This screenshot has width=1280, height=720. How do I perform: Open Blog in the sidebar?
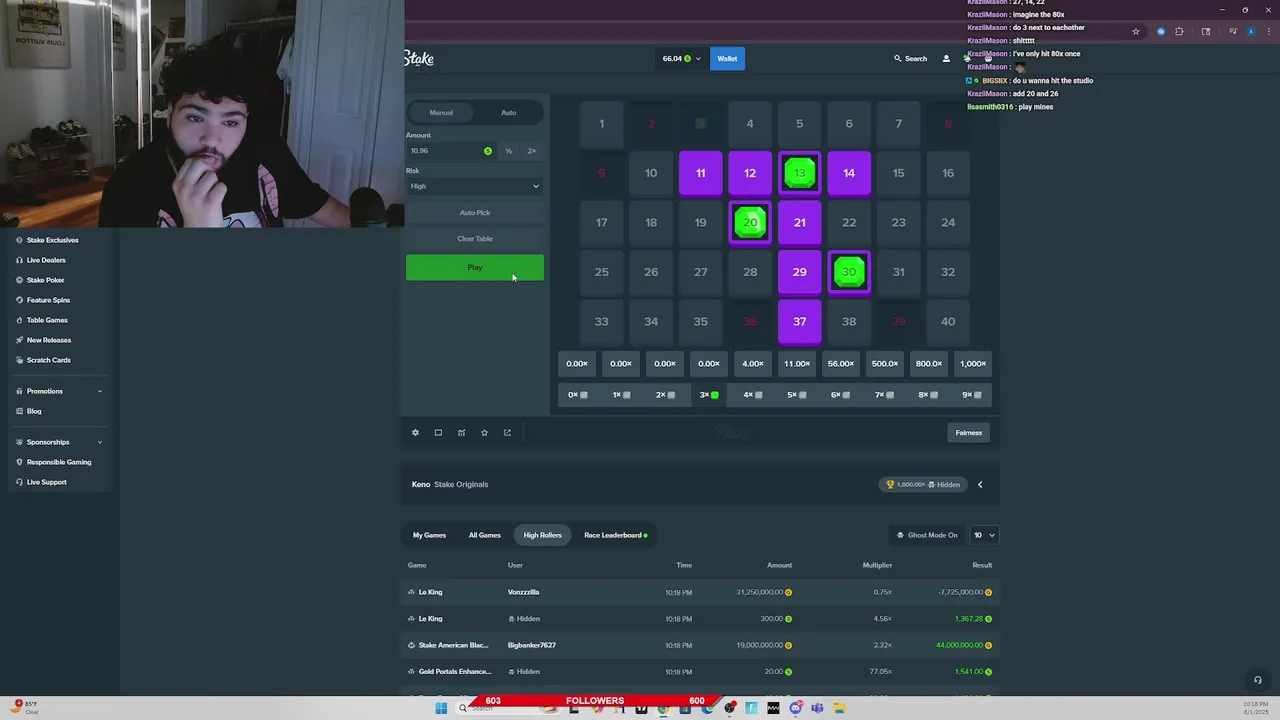[34, 411]
